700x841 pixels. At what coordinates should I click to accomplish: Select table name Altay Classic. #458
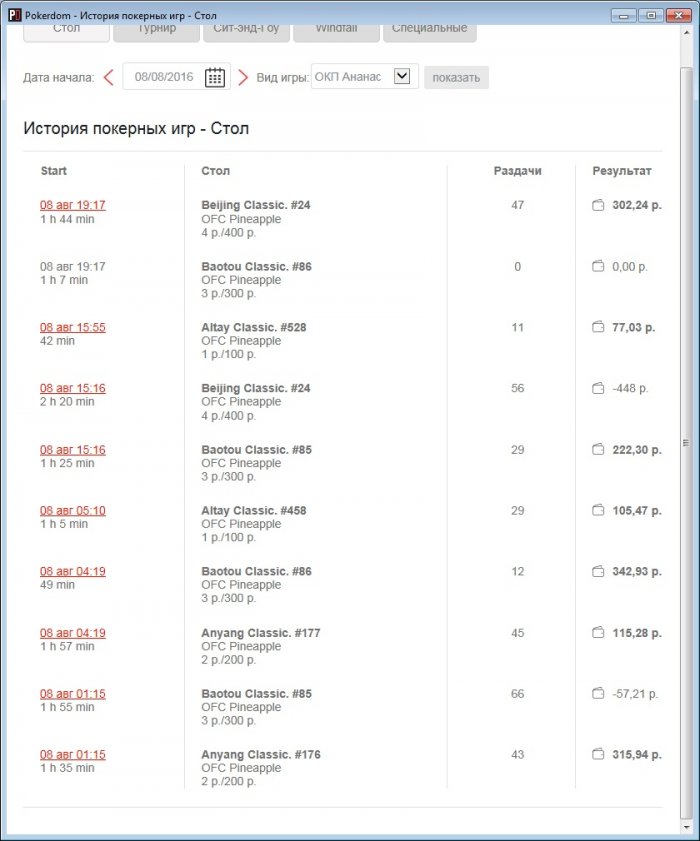(x=254, y=510)
